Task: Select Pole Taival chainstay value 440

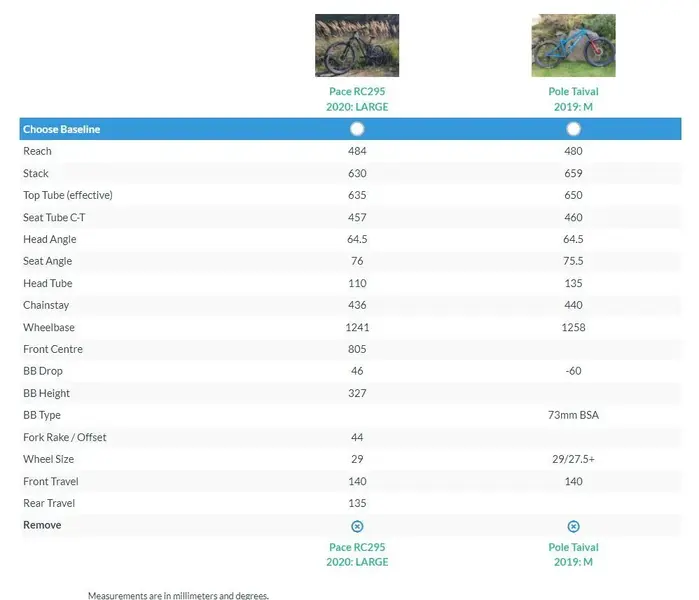Action: click(573, 305)
